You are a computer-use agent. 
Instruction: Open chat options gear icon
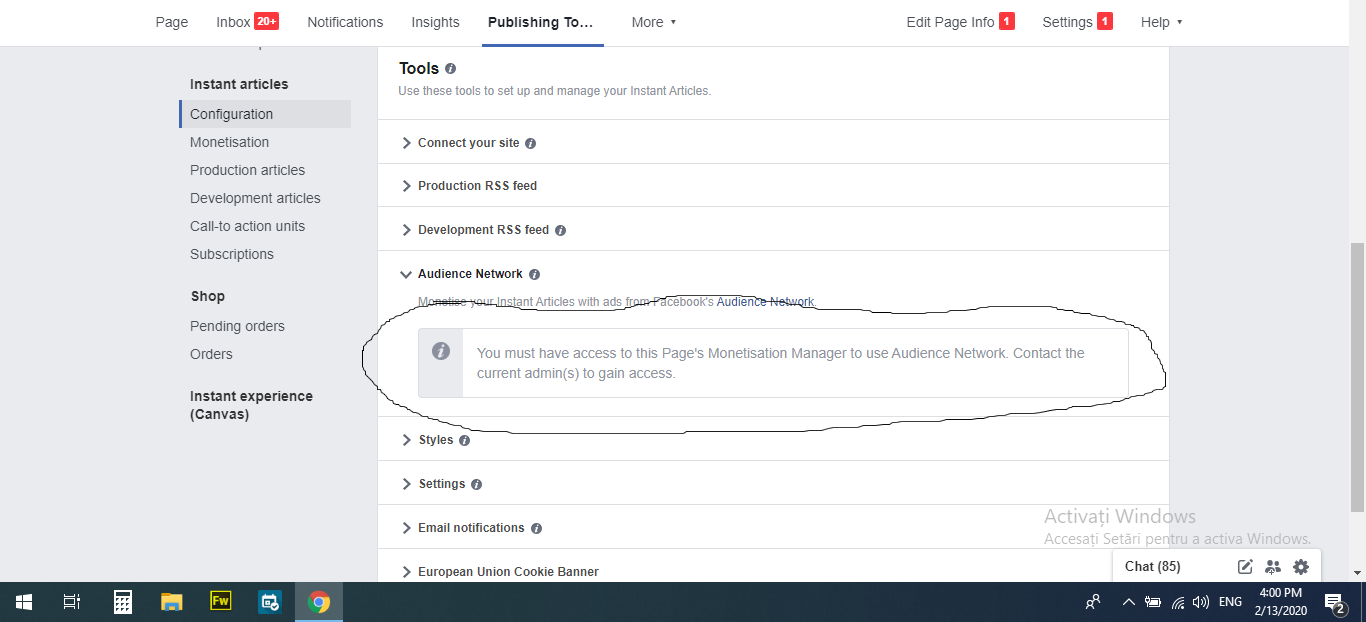1300,567
